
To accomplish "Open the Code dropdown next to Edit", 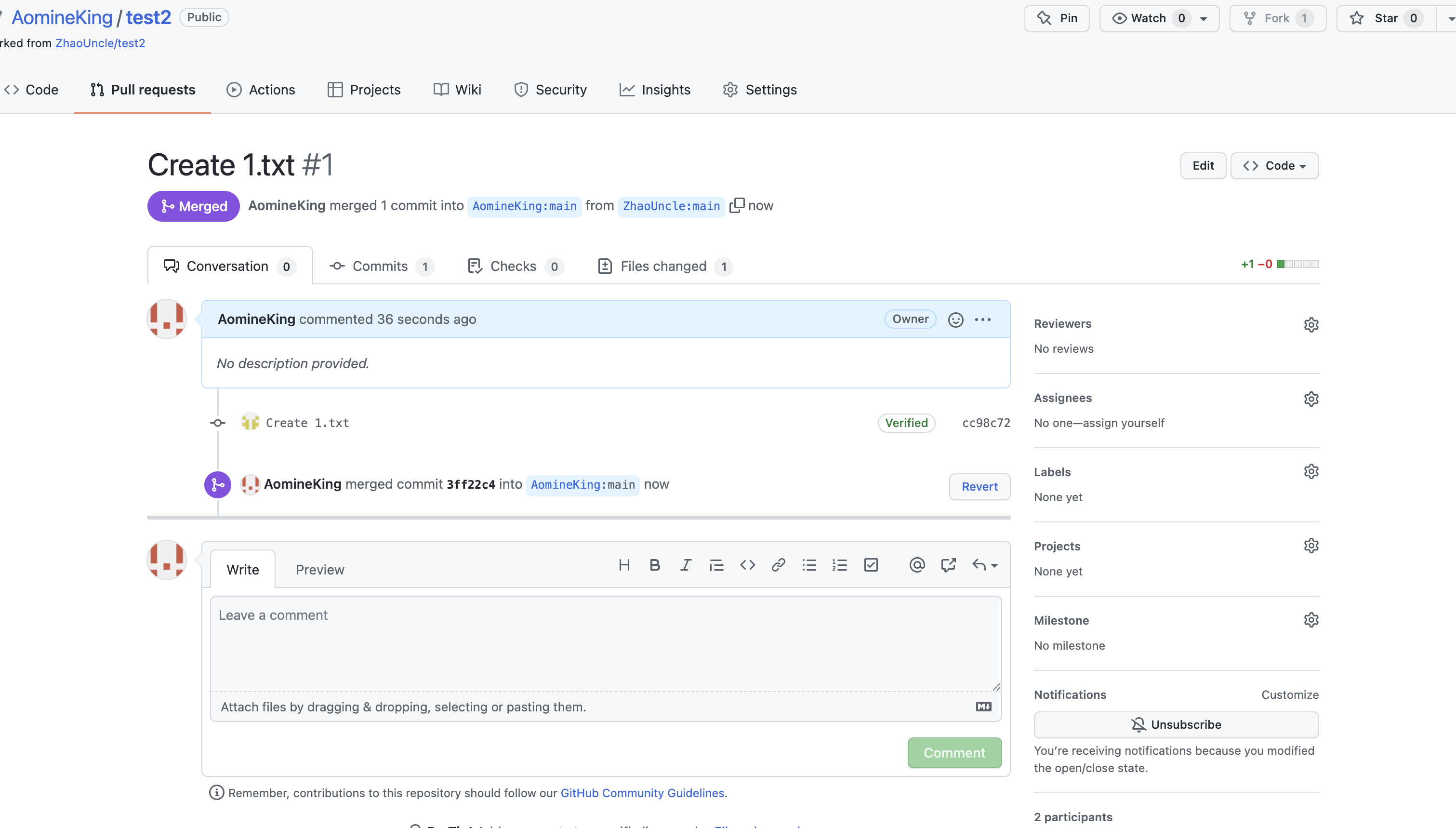I will point(1274,165).
